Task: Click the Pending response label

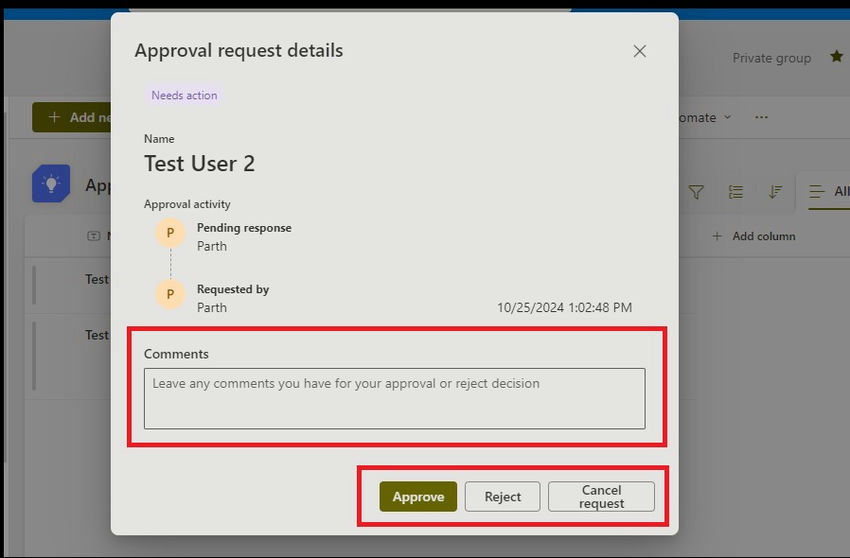Action: (244, 228)
